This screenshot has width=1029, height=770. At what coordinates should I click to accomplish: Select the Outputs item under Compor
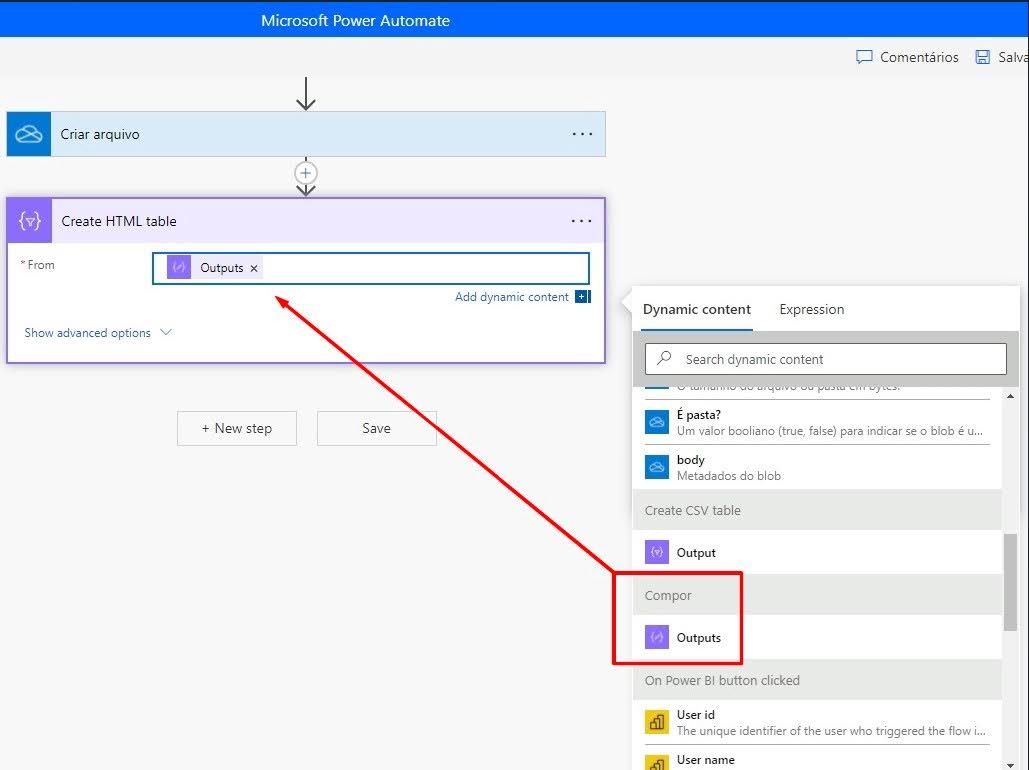tap(698, 638)
